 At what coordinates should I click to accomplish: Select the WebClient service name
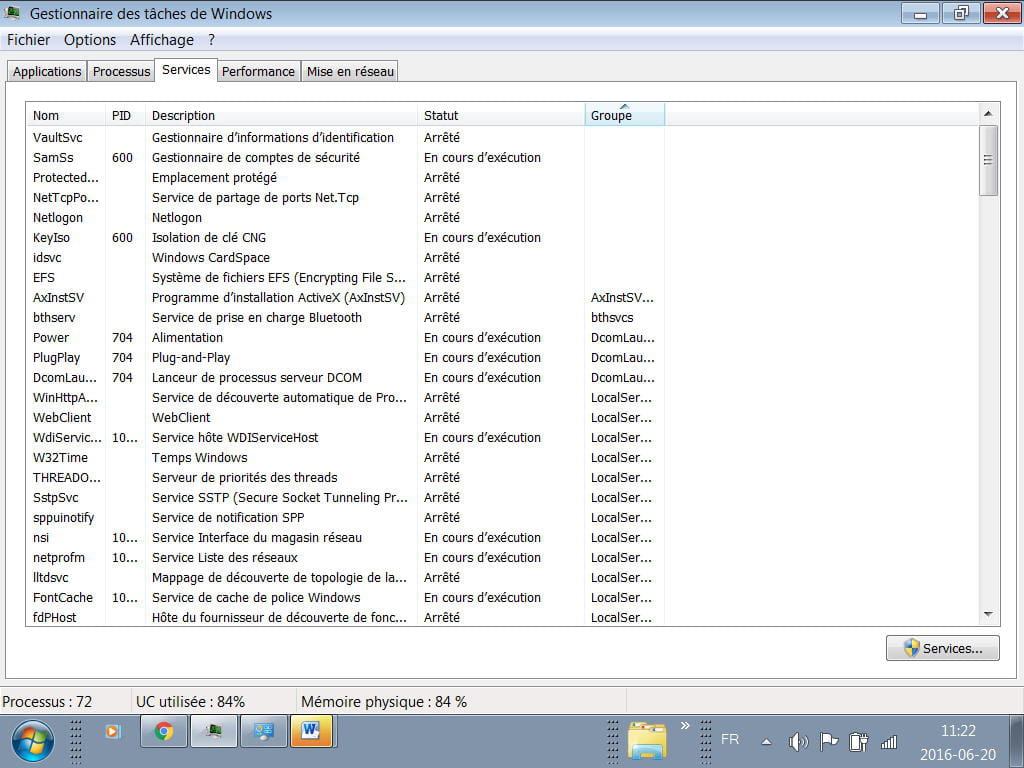[62, 417]
